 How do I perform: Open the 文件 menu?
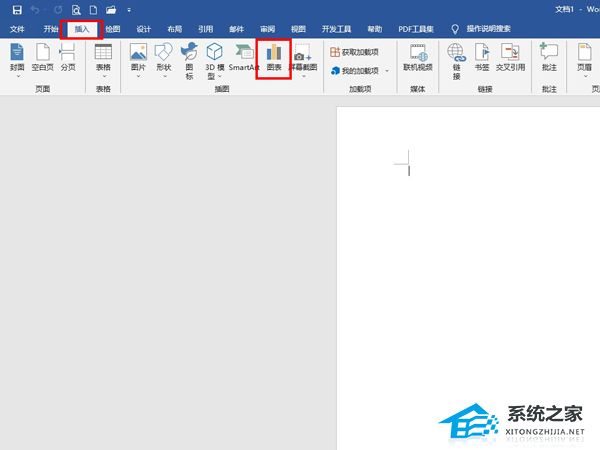pyautogui.click(x=17, y=29)
